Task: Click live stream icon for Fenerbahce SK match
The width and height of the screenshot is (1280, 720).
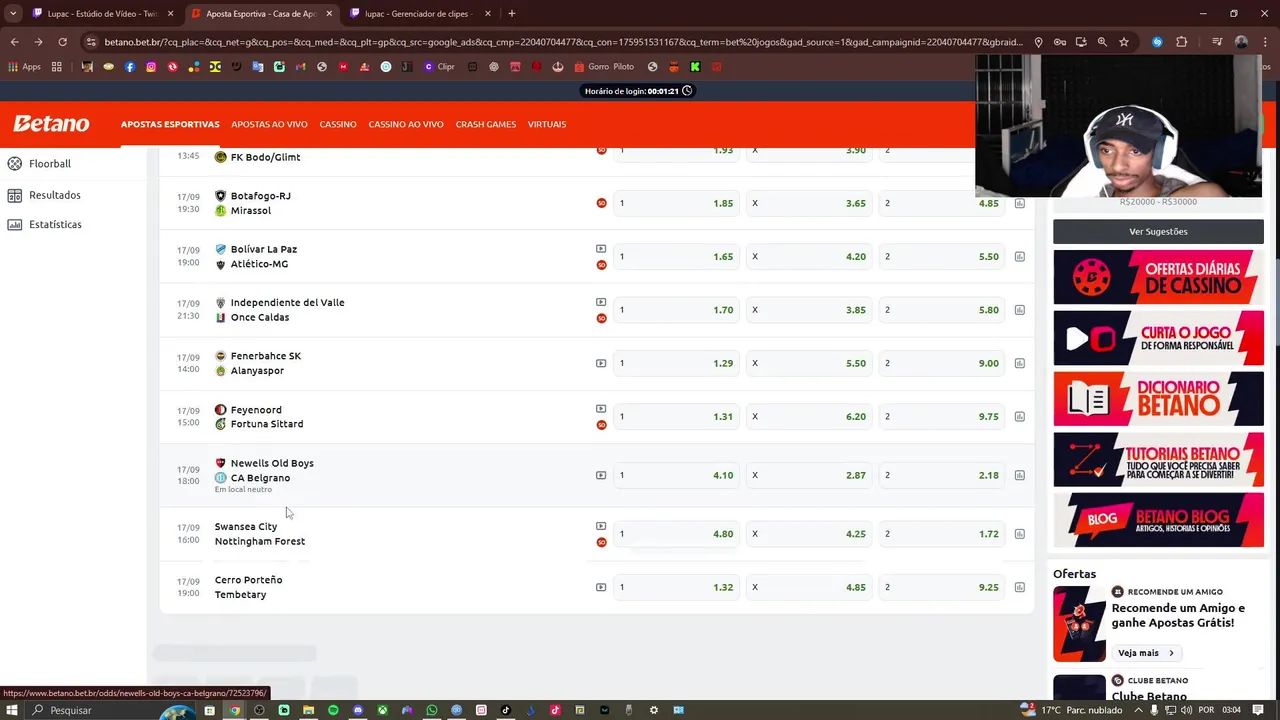Action: [x=601, y=363]
